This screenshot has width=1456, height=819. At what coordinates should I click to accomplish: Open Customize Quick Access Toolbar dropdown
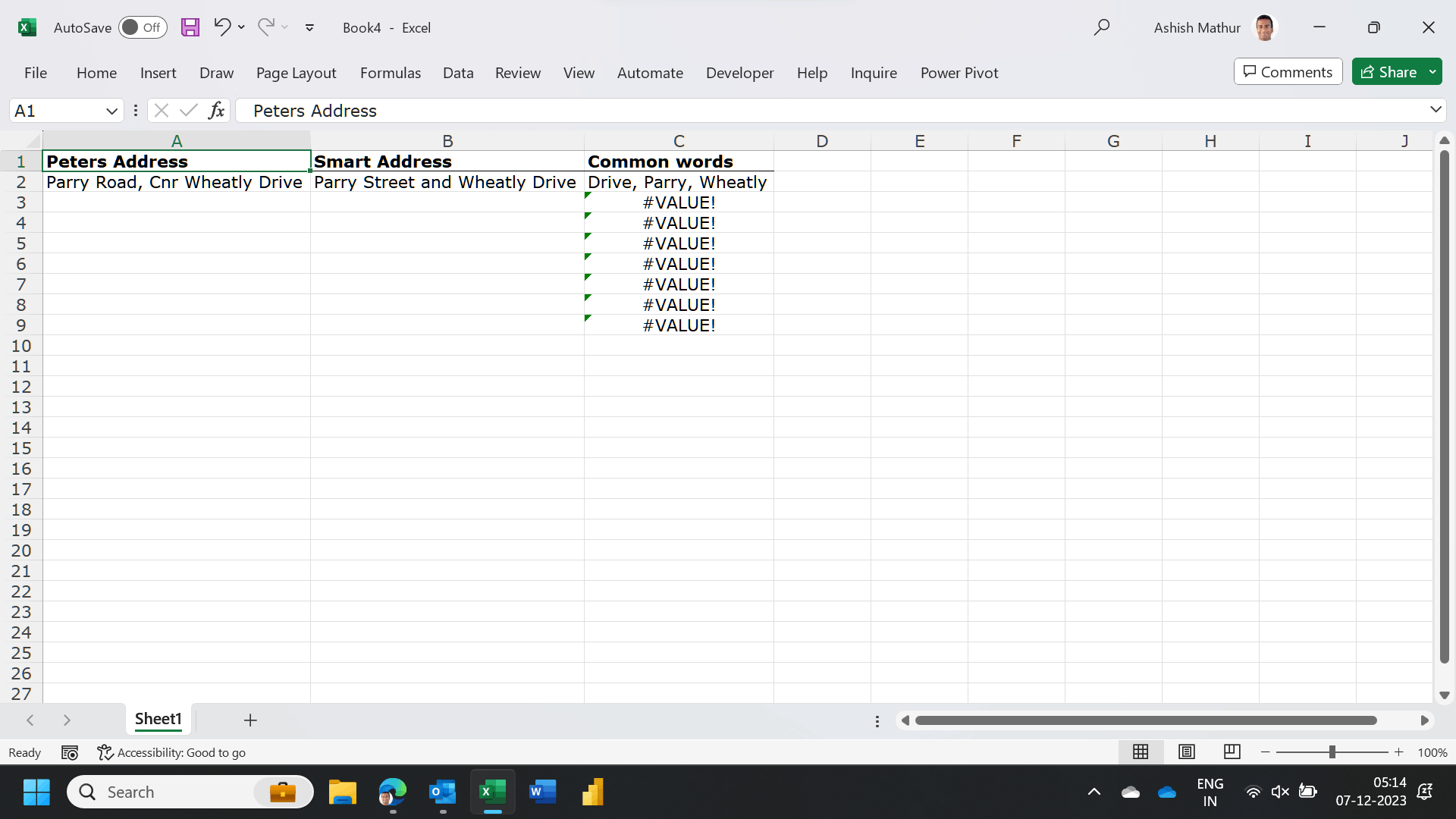309,27
